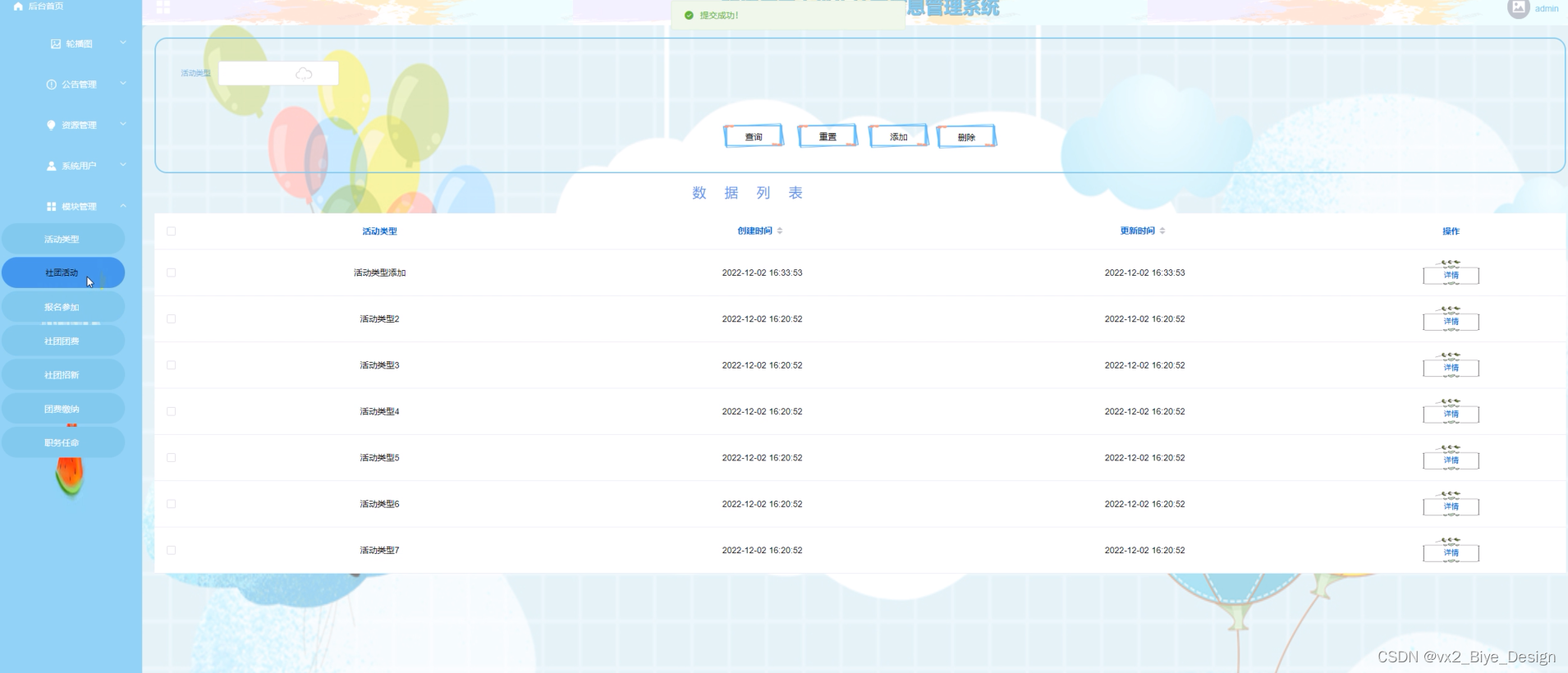The width and height of the screenshot is (1568, 673).
Task: Sort by 创建时间 using its sort arrows
Action: tap(780, 231)
